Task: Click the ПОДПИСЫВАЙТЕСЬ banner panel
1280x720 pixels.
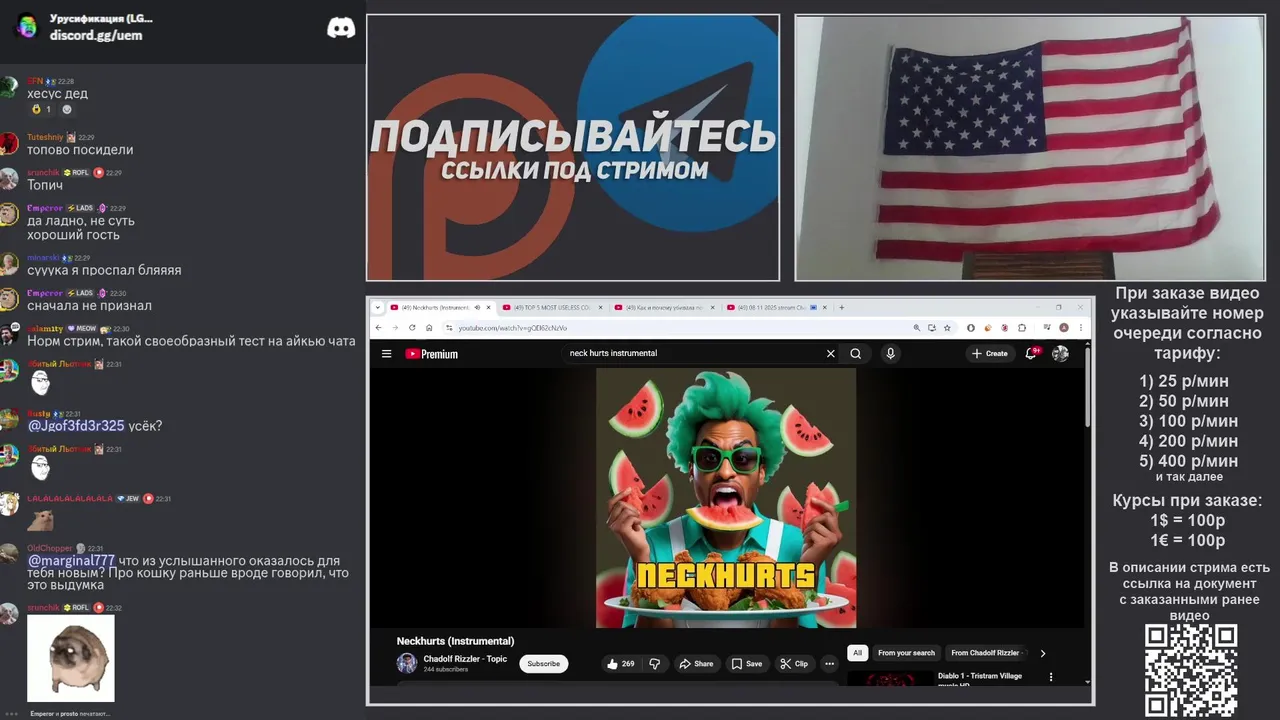Action: [x=573, y=147]
